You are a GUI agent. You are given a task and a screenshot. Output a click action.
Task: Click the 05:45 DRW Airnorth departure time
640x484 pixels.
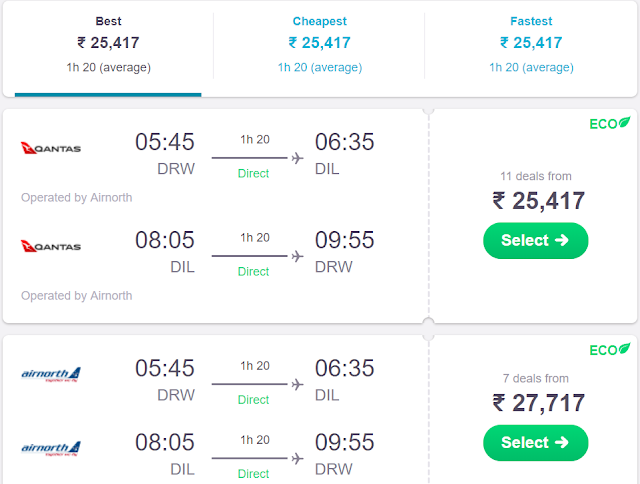[165, 369]
